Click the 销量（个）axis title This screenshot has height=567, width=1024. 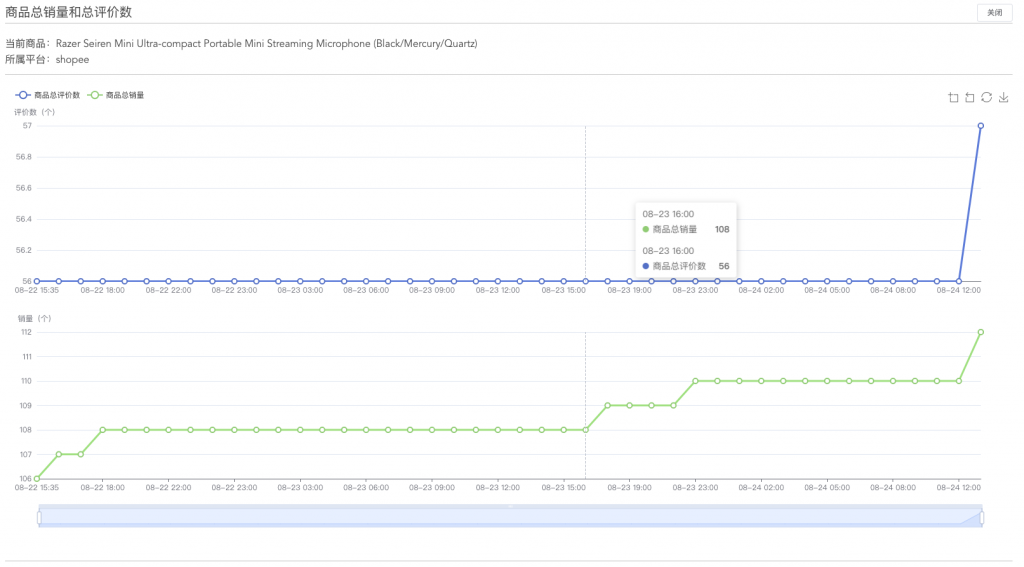[35, 319]
